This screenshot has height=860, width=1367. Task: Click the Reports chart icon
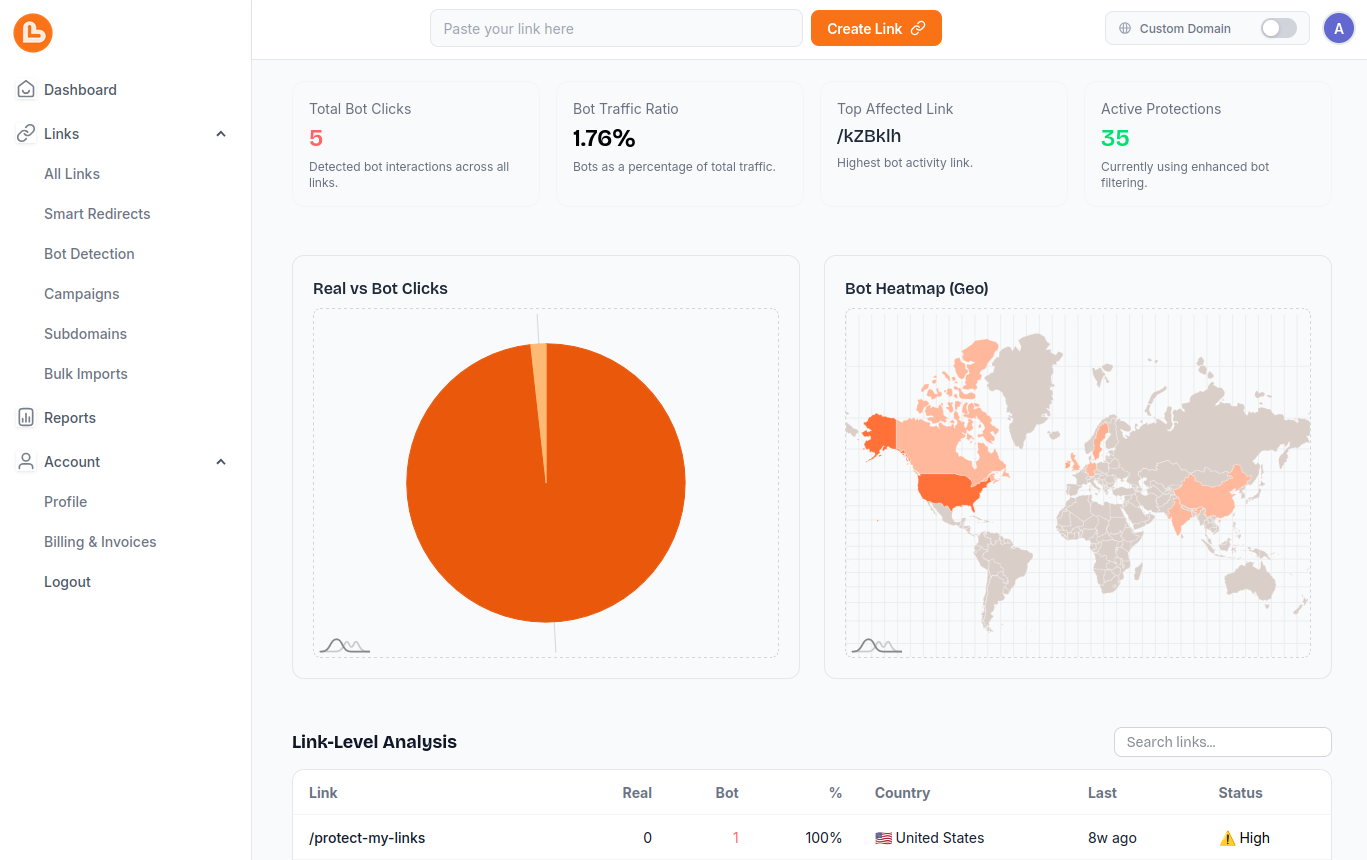tap(26, 418)
